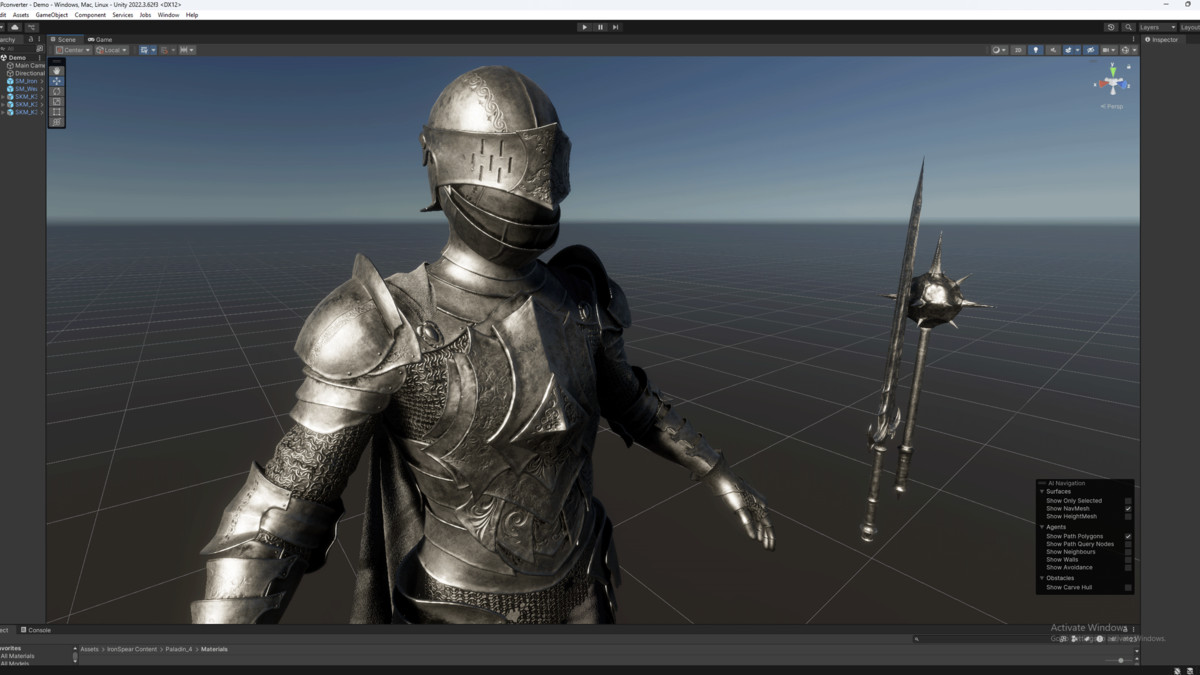
Task: Open grid visibility dropdown arrow
Action: 153,50
